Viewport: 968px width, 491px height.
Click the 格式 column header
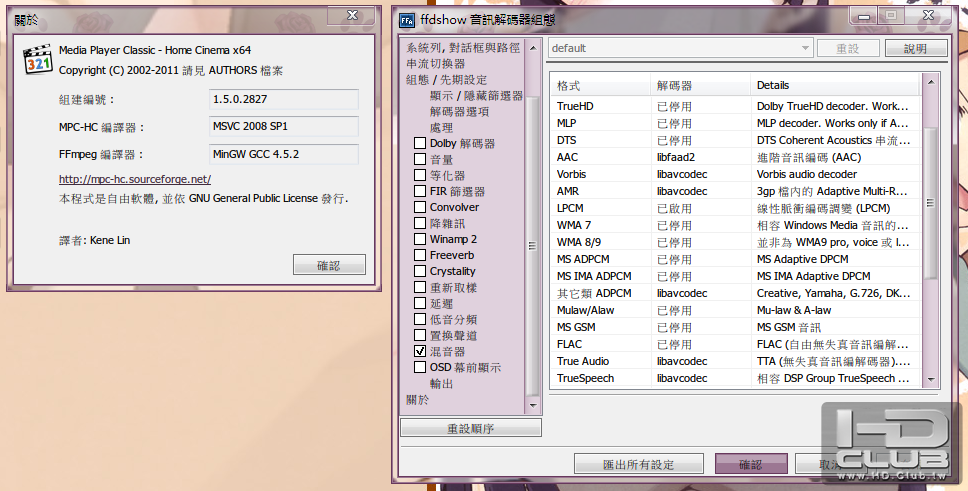pyautogui.click(x=601, y=85)
